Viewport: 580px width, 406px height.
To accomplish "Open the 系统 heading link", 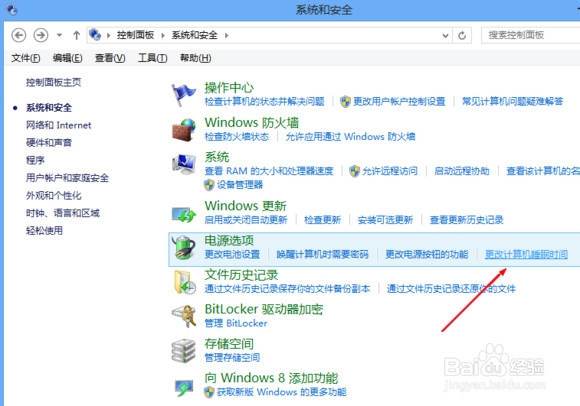I will 217,157.
